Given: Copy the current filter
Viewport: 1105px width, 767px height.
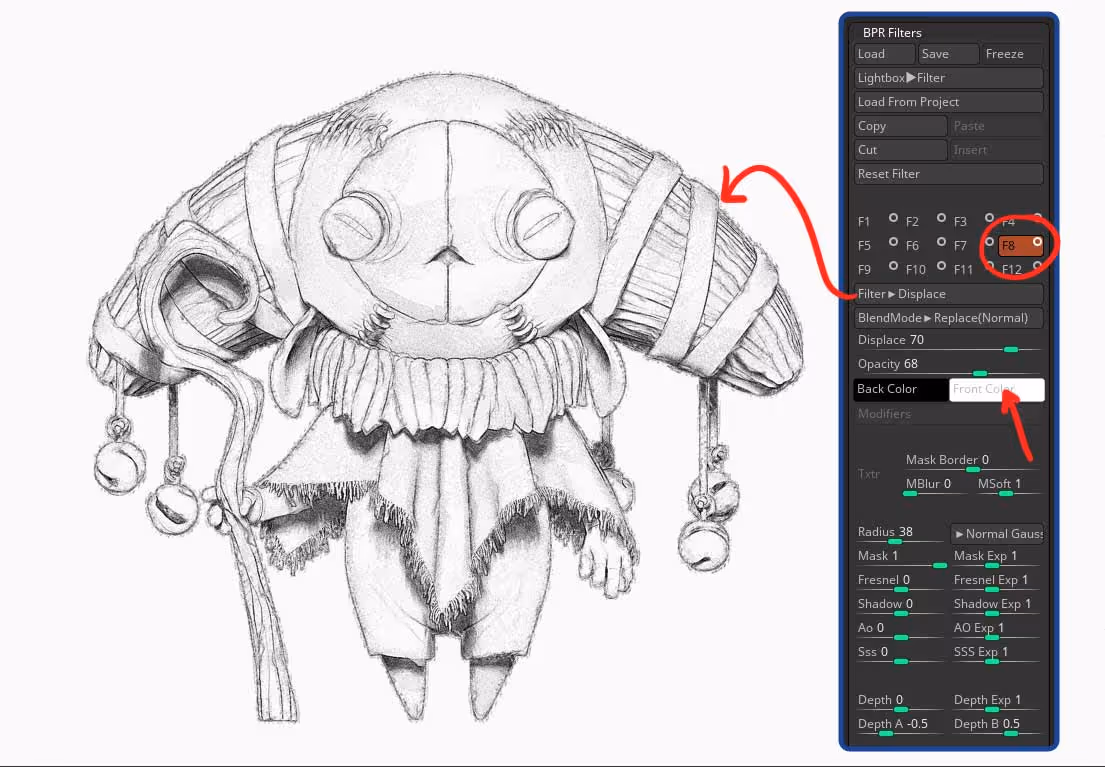Looking at the screenshot, I should tap(900, 126).
